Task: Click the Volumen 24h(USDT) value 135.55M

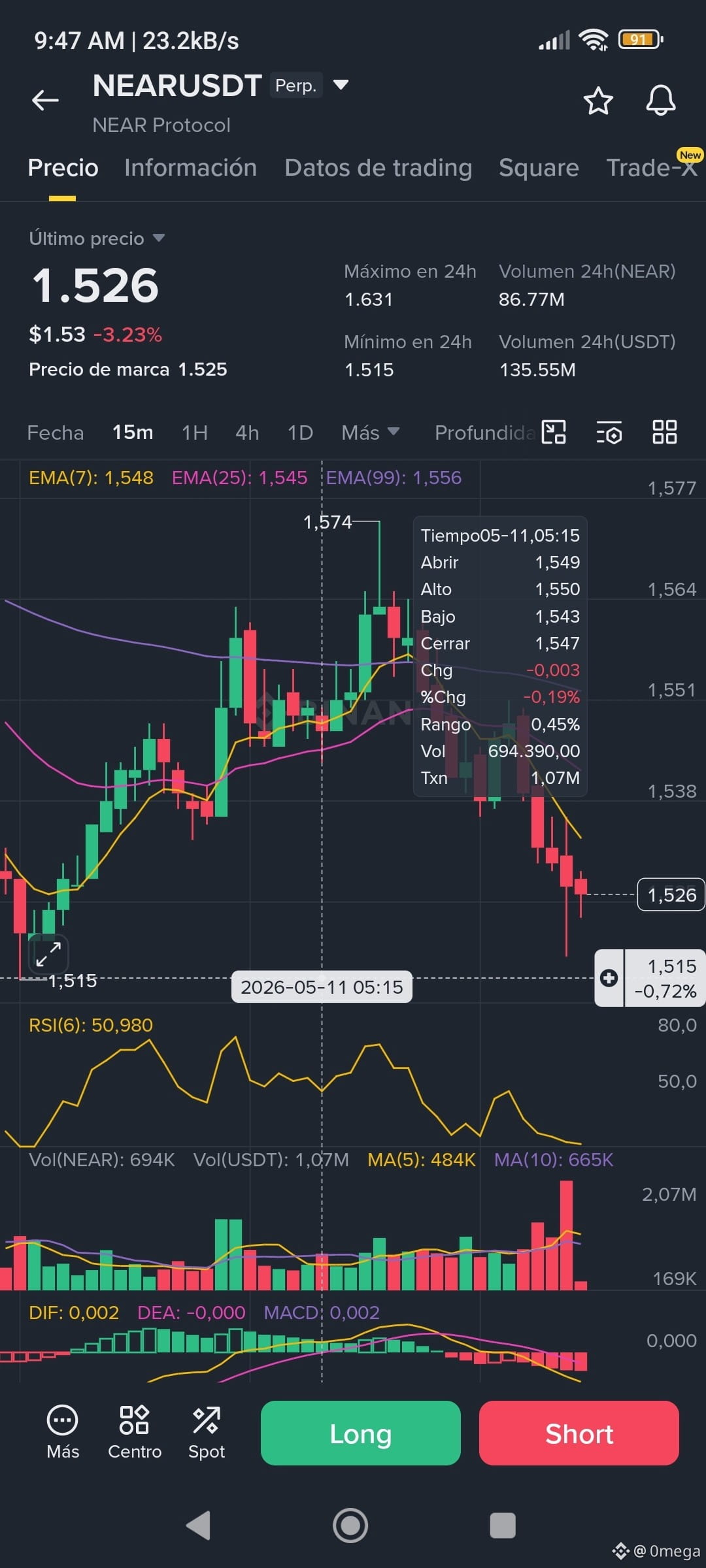Action: pyautogui.click(x=537, y=370)
